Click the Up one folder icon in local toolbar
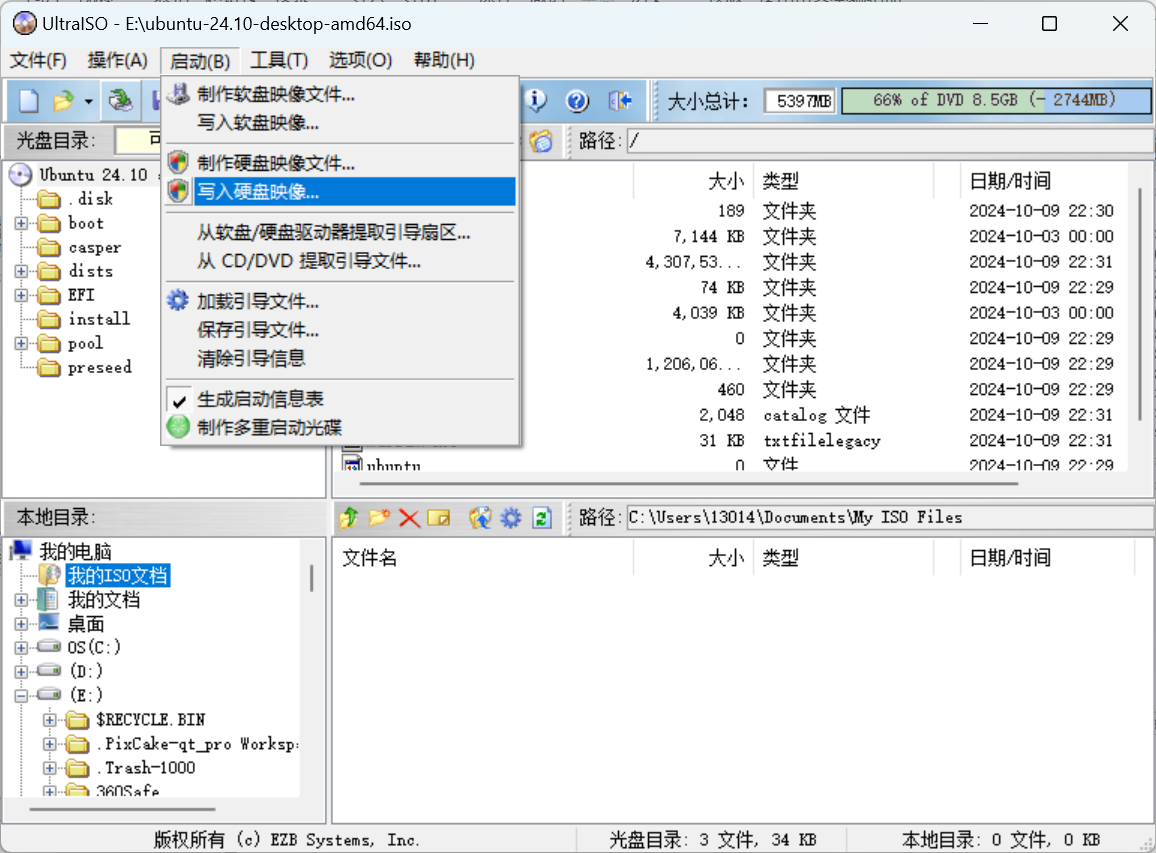 349,518
